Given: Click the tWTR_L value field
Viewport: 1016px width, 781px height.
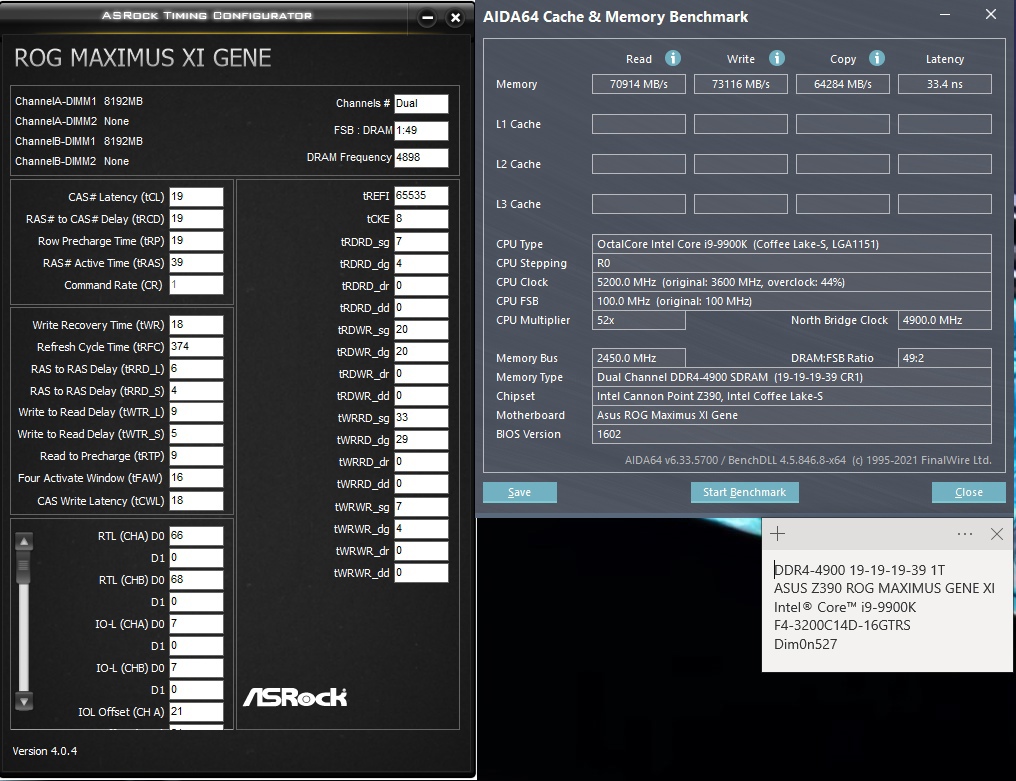Looking at the screenshot, I should (196, 412).
